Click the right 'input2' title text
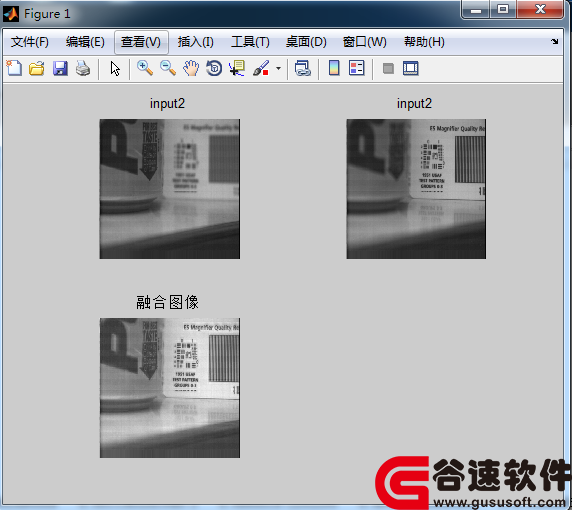The image size is (572, 510). (x=414, y=104)
